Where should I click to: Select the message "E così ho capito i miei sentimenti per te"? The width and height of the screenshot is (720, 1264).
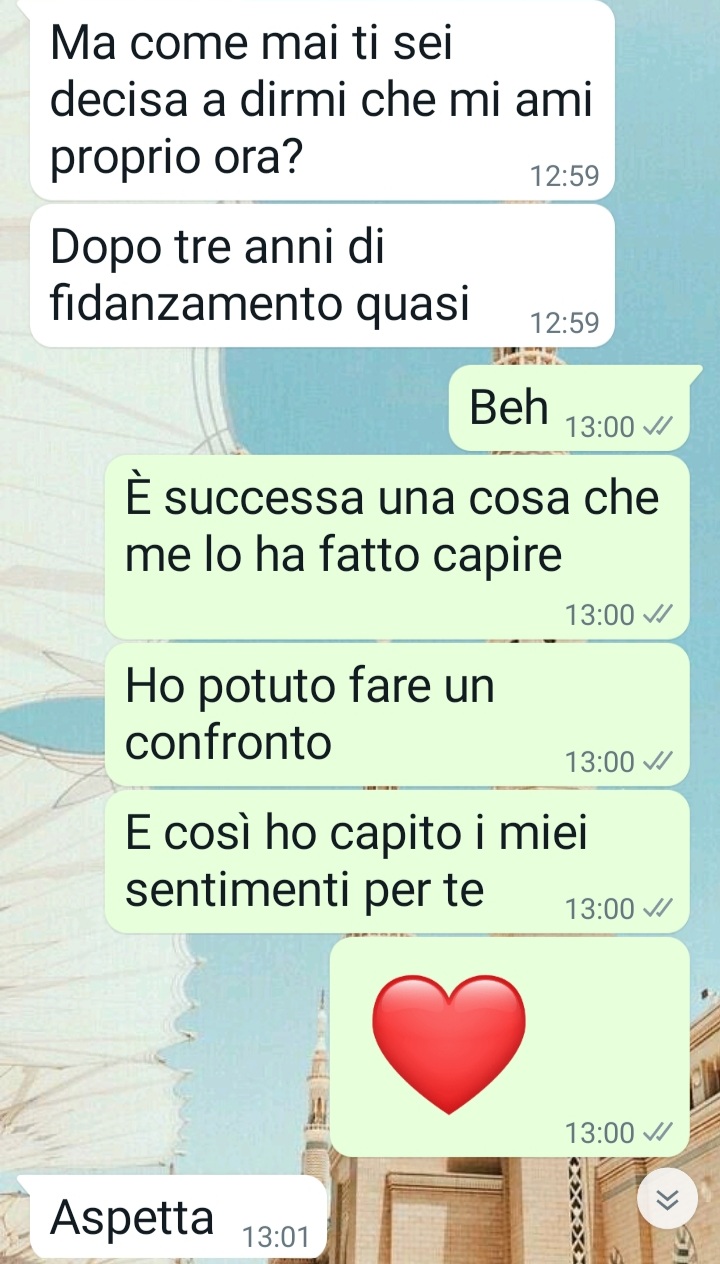398,862
